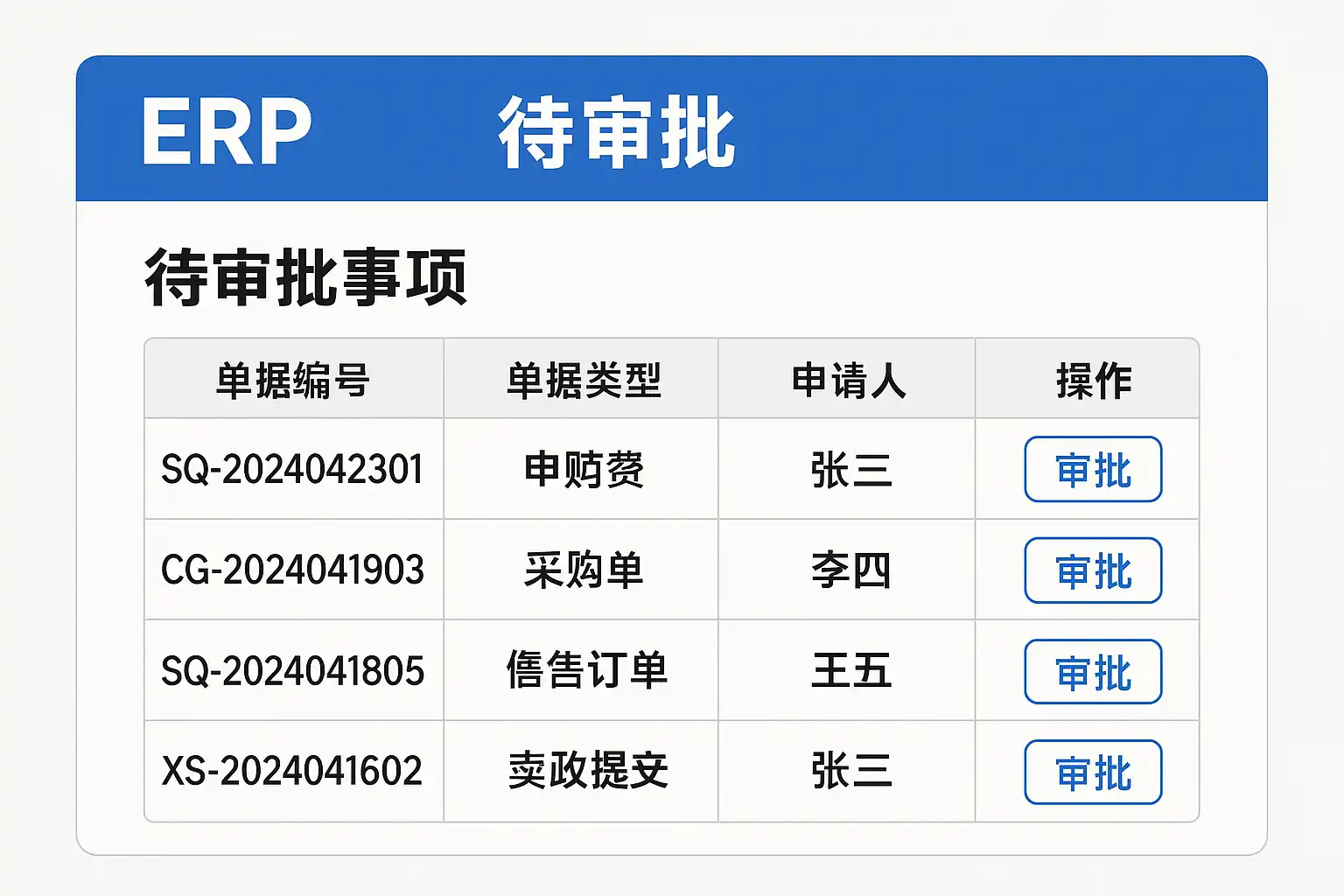This screenshot has height=896, width=1344.
Task: Click the 待审批事项 section heading
Action: tap(306, 276)
